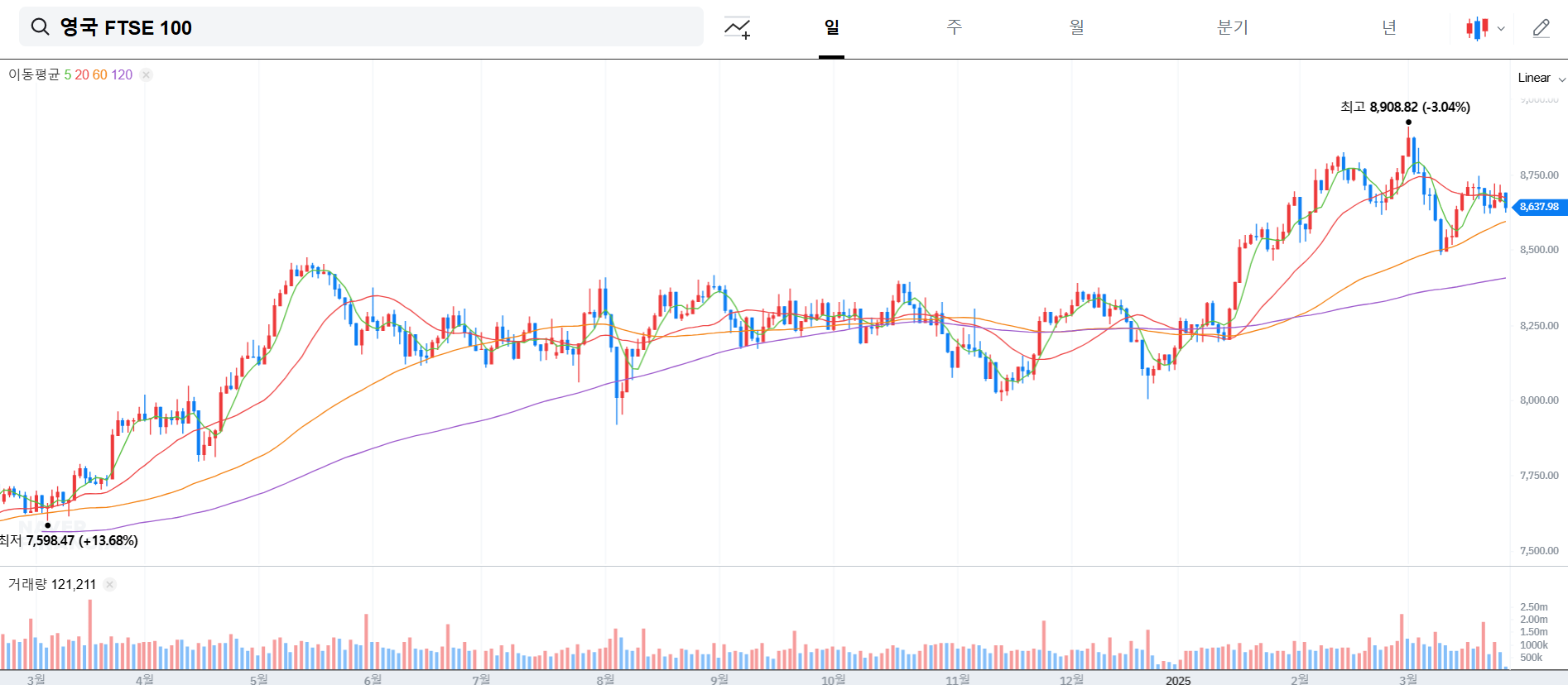Click the 12월 date axis label
The height and width of the screenshot is (685, 1568).
[x=1071, y=679]
